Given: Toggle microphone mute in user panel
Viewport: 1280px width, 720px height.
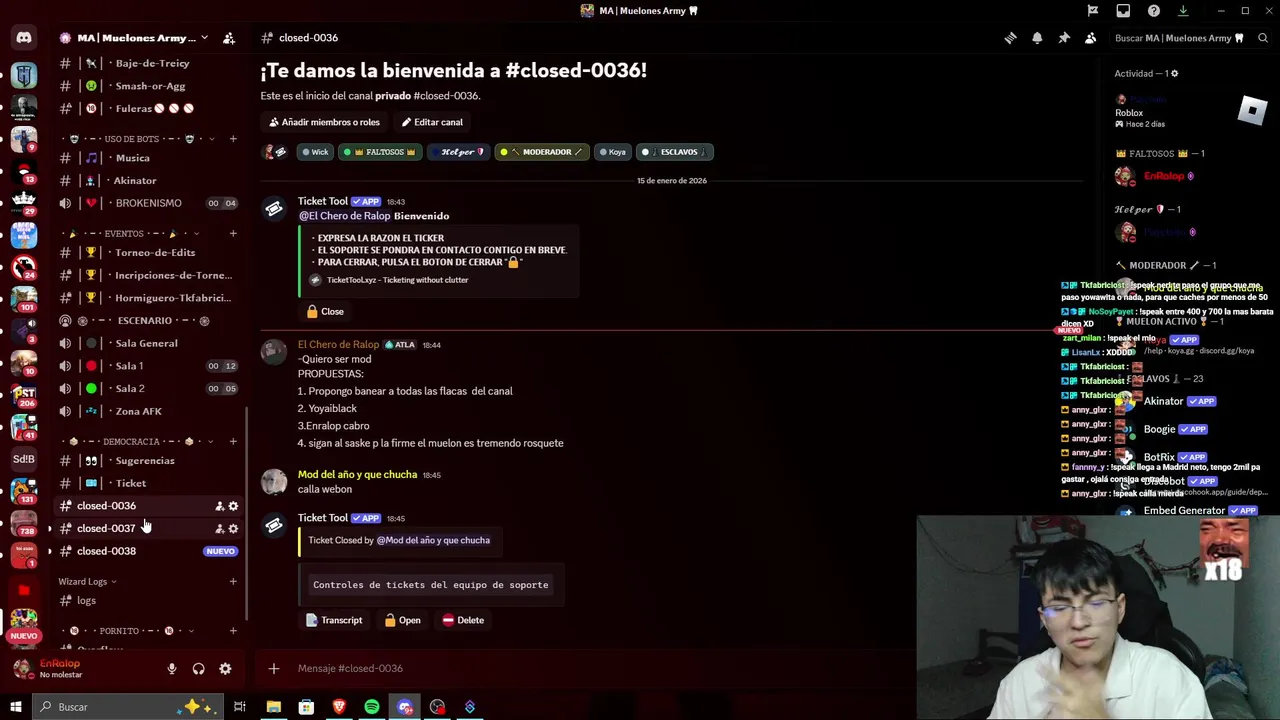Looking at the screenshot, I should point(172,669).
